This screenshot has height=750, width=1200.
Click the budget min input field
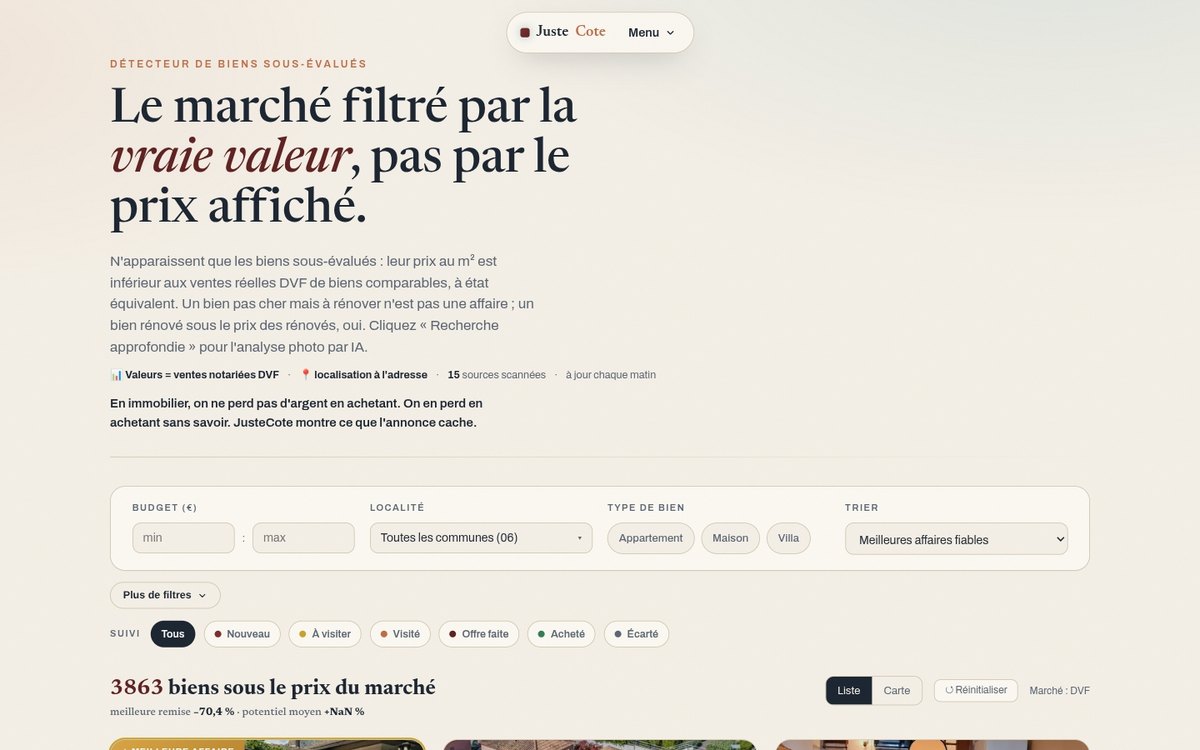[183, 538]
